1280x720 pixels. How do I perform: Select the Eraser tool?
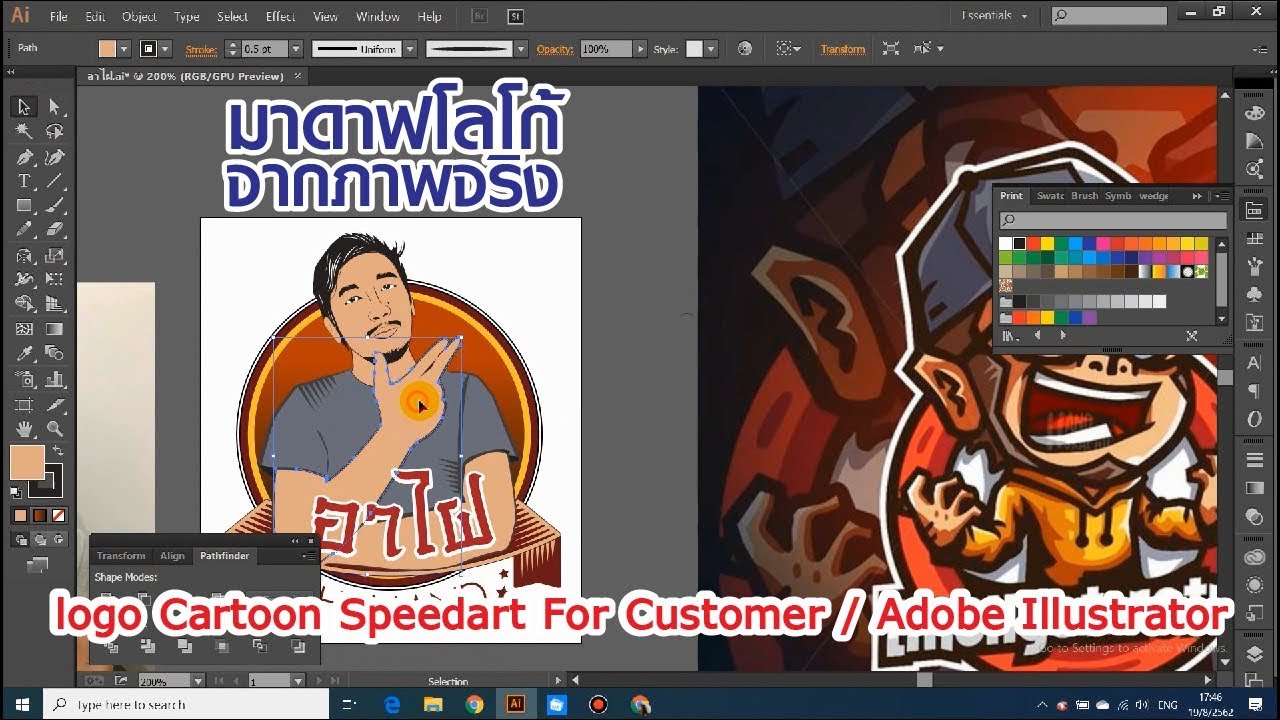[55, 230]
